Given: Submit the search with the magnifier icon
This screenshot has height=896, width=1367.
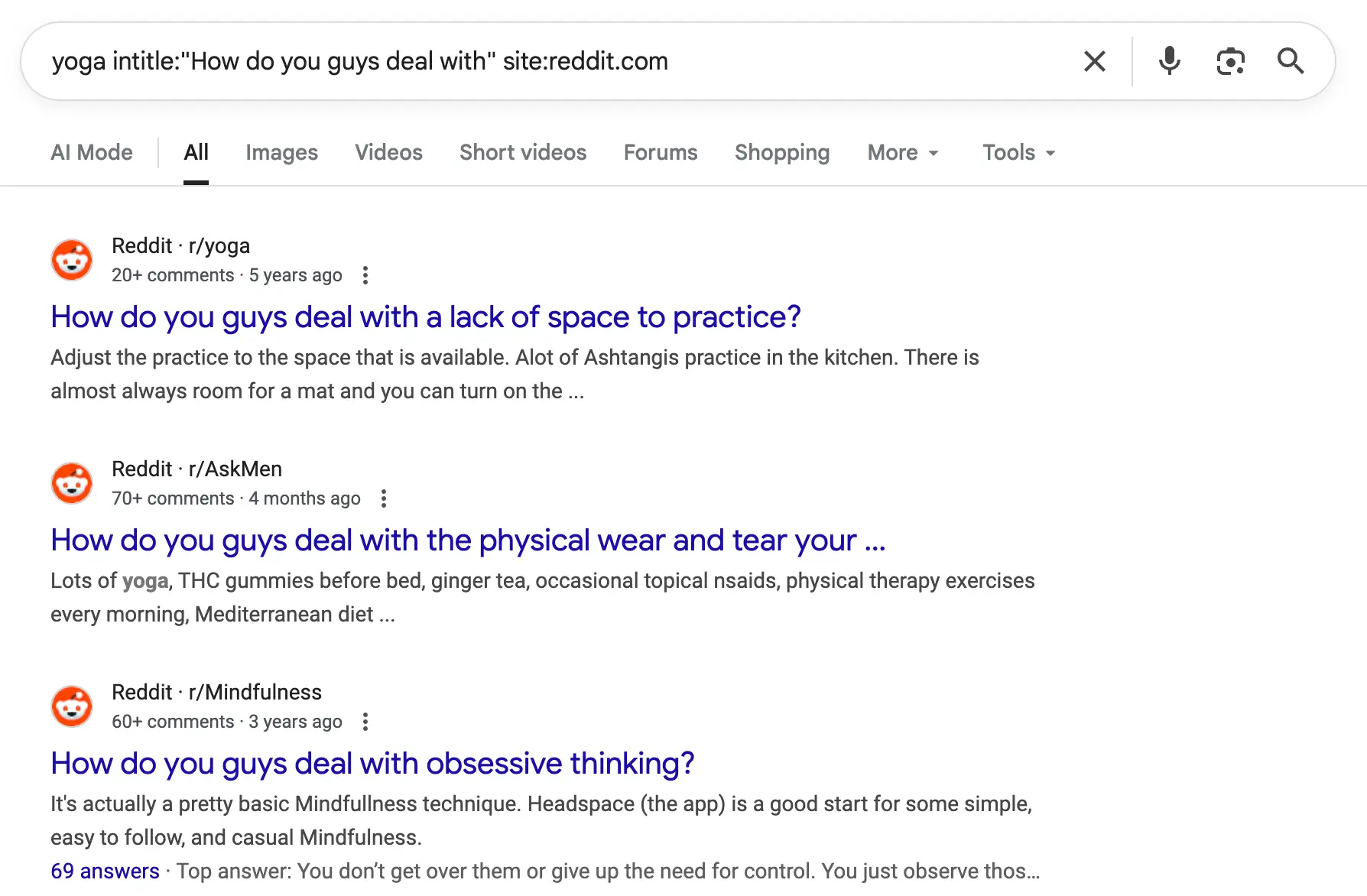Looking at the screenshot, I should (1291, 61).
